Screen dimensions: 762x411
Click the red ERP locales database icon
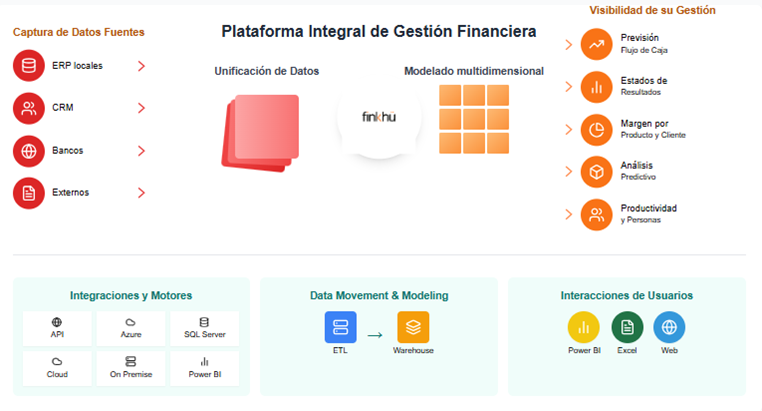pyautogui.click(x=29, y=66)
